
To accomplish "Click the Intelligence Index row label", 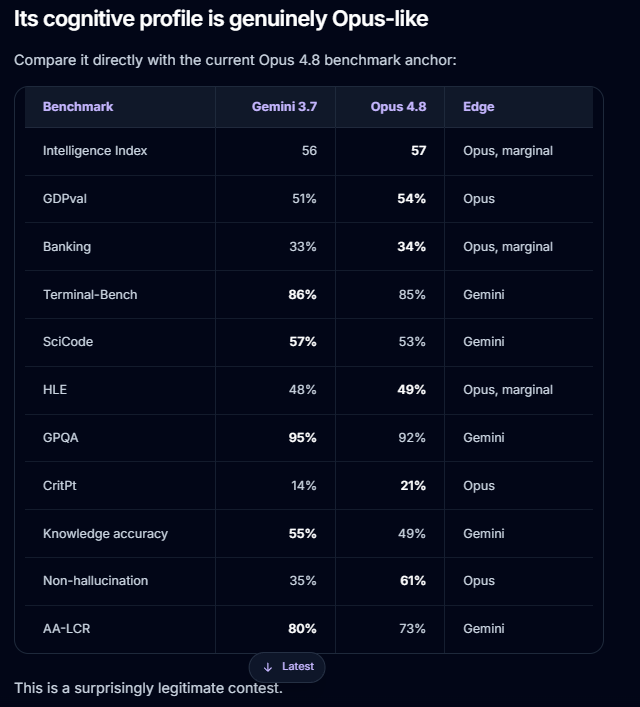I will tap(95, 151).
